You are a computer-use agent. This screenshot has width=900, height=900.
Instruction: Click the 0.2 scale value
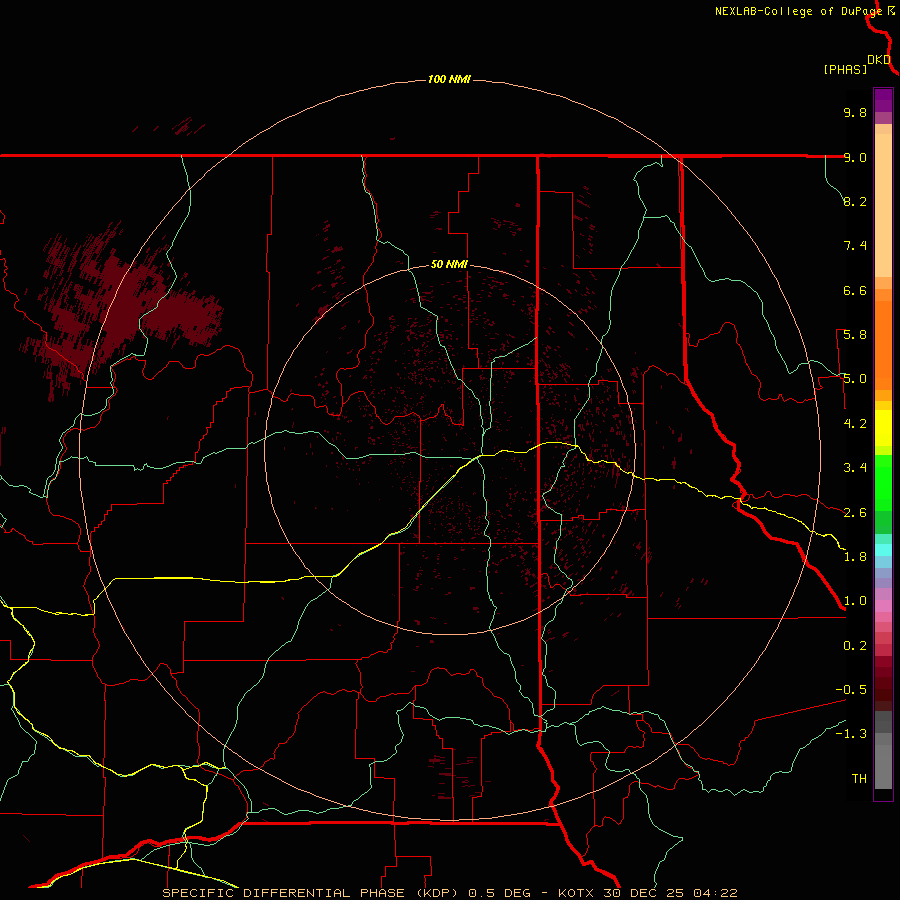point(855,646)
